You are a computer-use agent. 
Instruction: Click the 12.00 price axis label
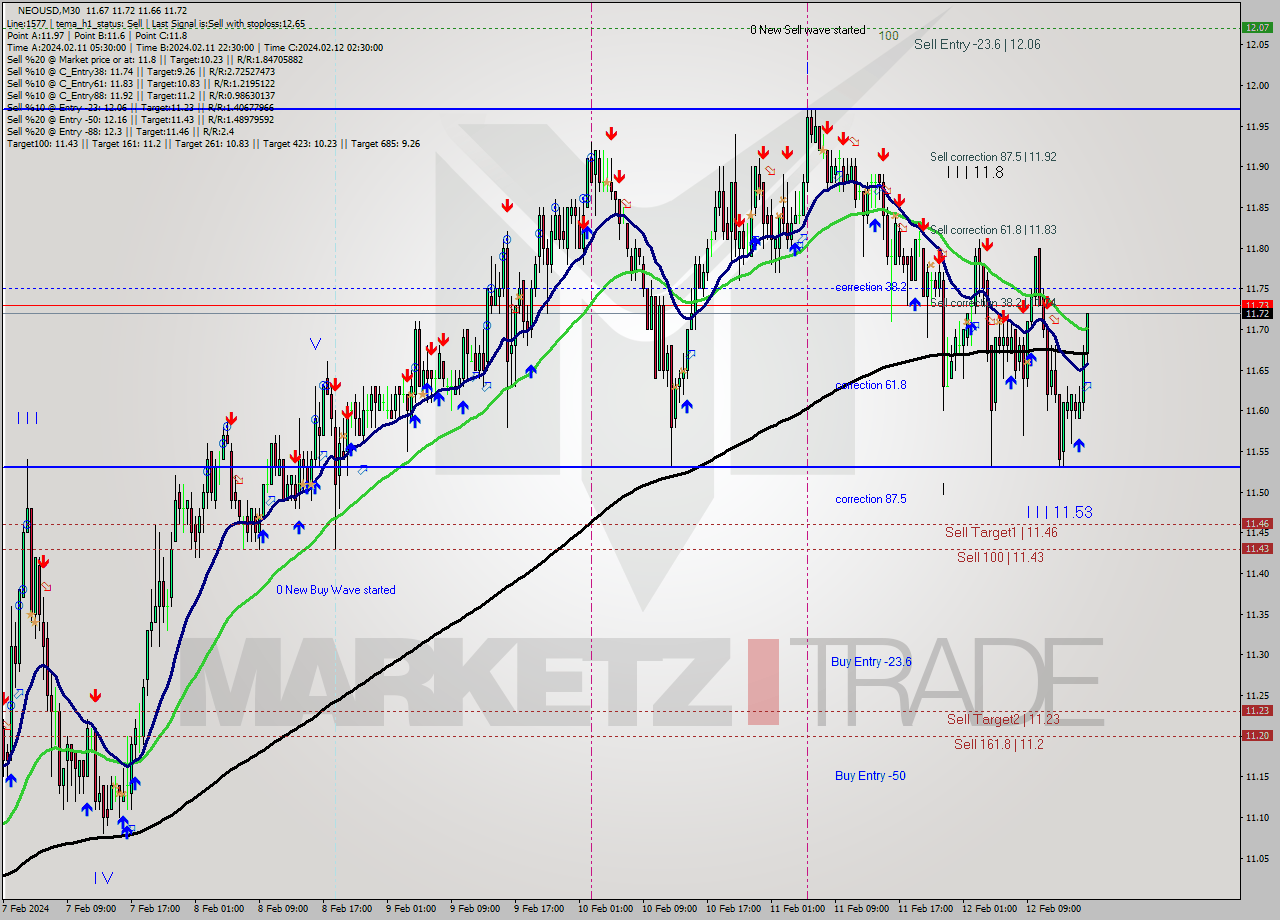[x=1257, y=85]
